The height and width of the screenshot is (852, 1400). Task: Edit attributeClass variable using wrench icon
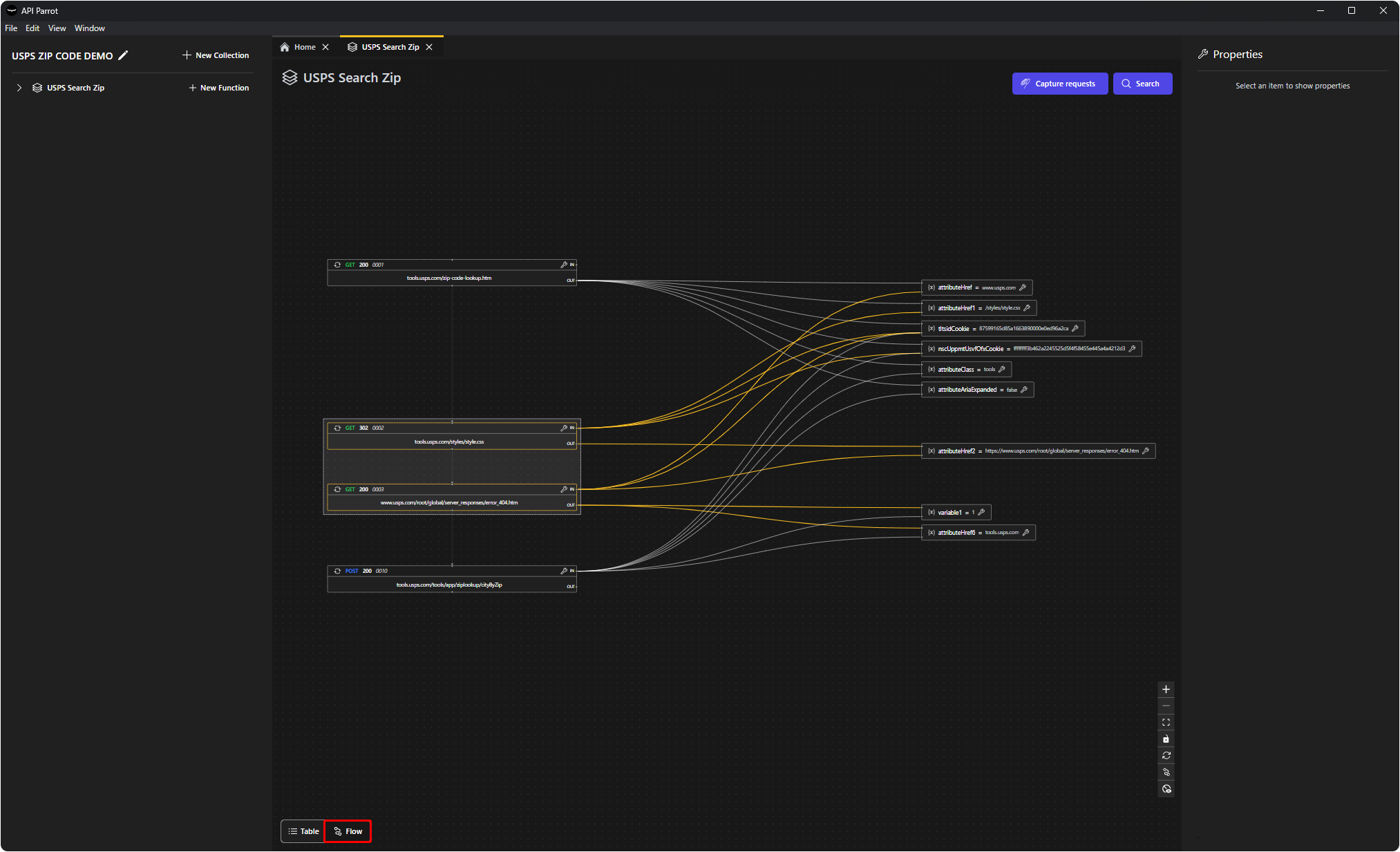1002,369
